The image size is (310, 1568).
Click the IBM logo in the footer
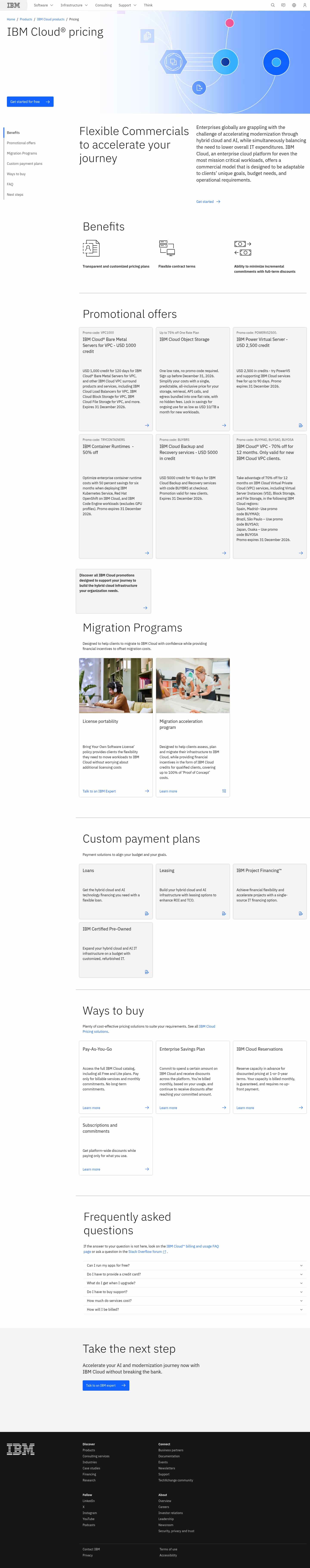(21, 1449)
